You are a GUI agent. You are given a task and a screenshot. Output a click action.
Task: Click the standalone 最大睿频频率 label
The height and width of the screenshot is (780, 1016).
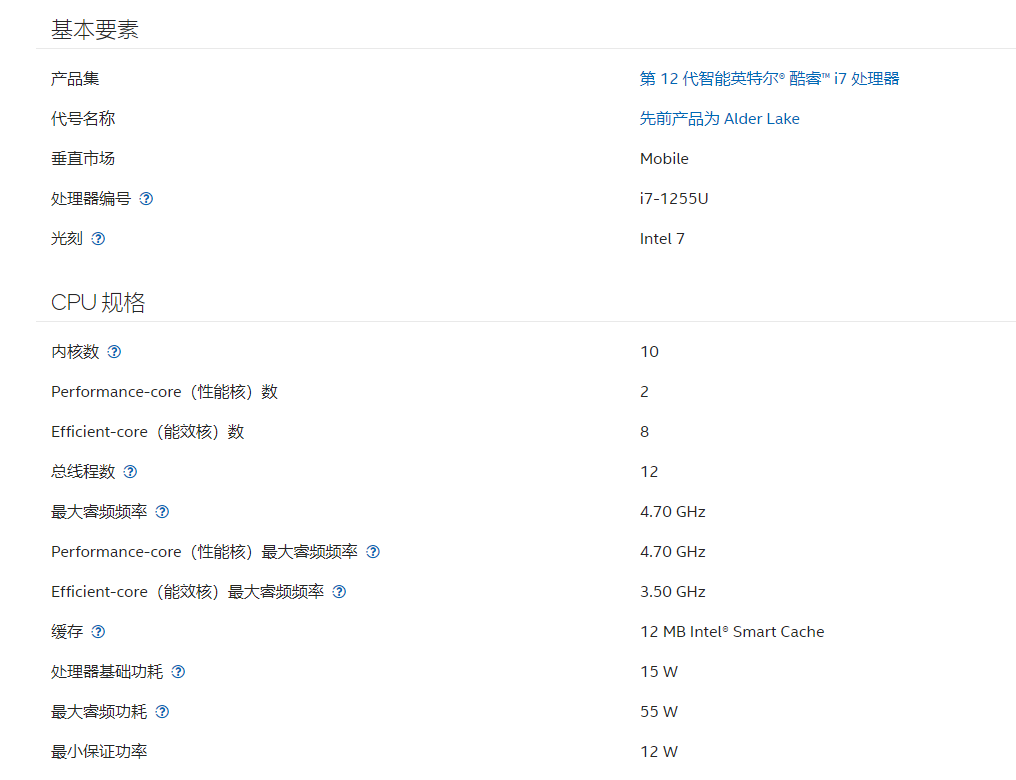pyautogui.click(x=99, y=512)
